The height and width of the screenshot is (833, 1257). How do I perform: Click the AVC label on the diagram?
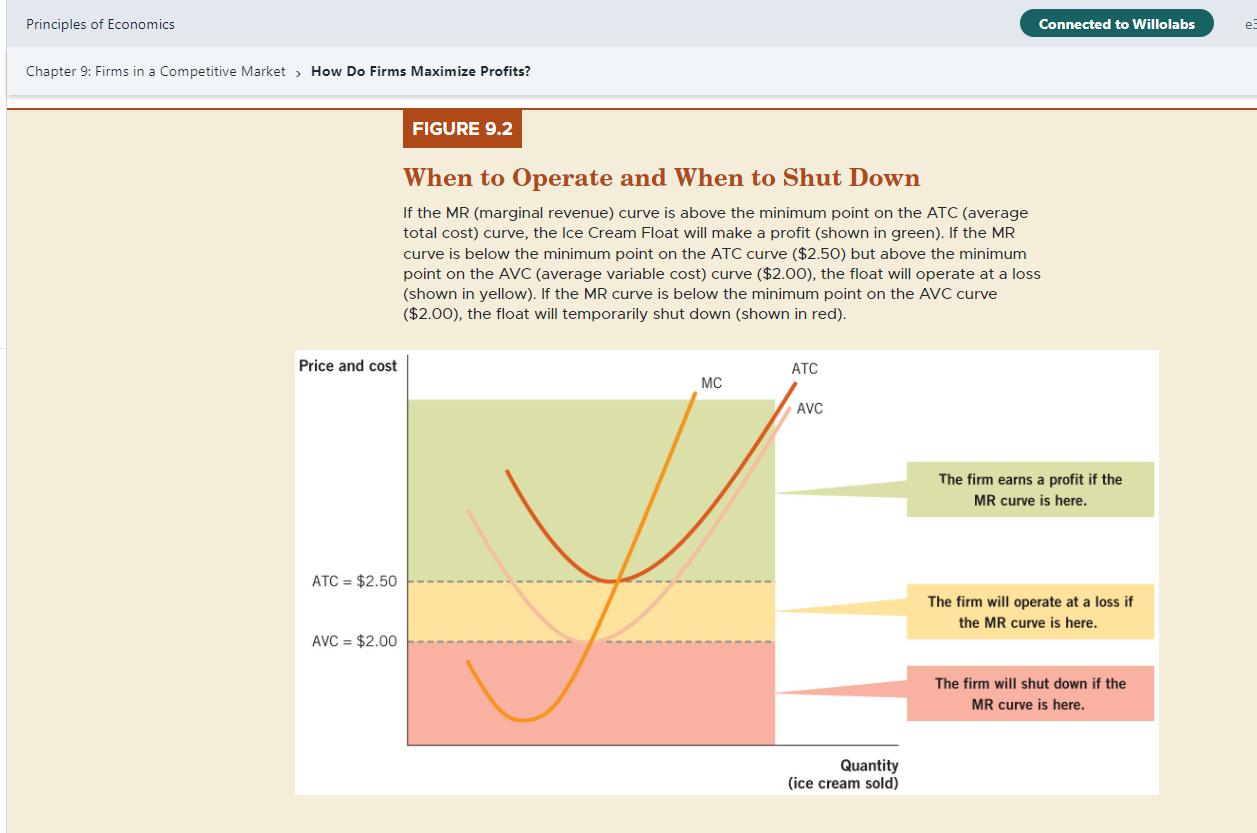810,408
